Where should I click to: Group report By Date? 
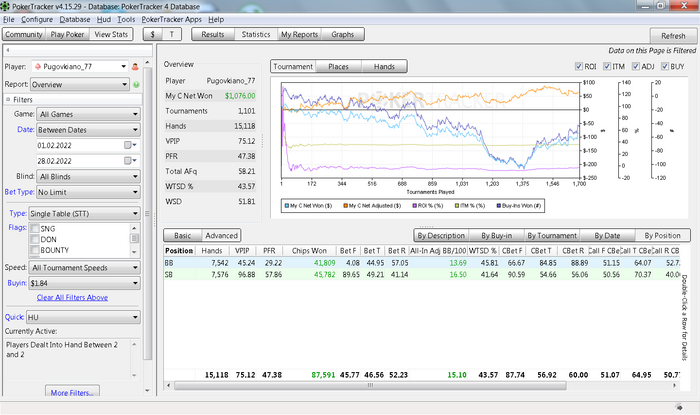pyautogui.click(x=607, y=236)
